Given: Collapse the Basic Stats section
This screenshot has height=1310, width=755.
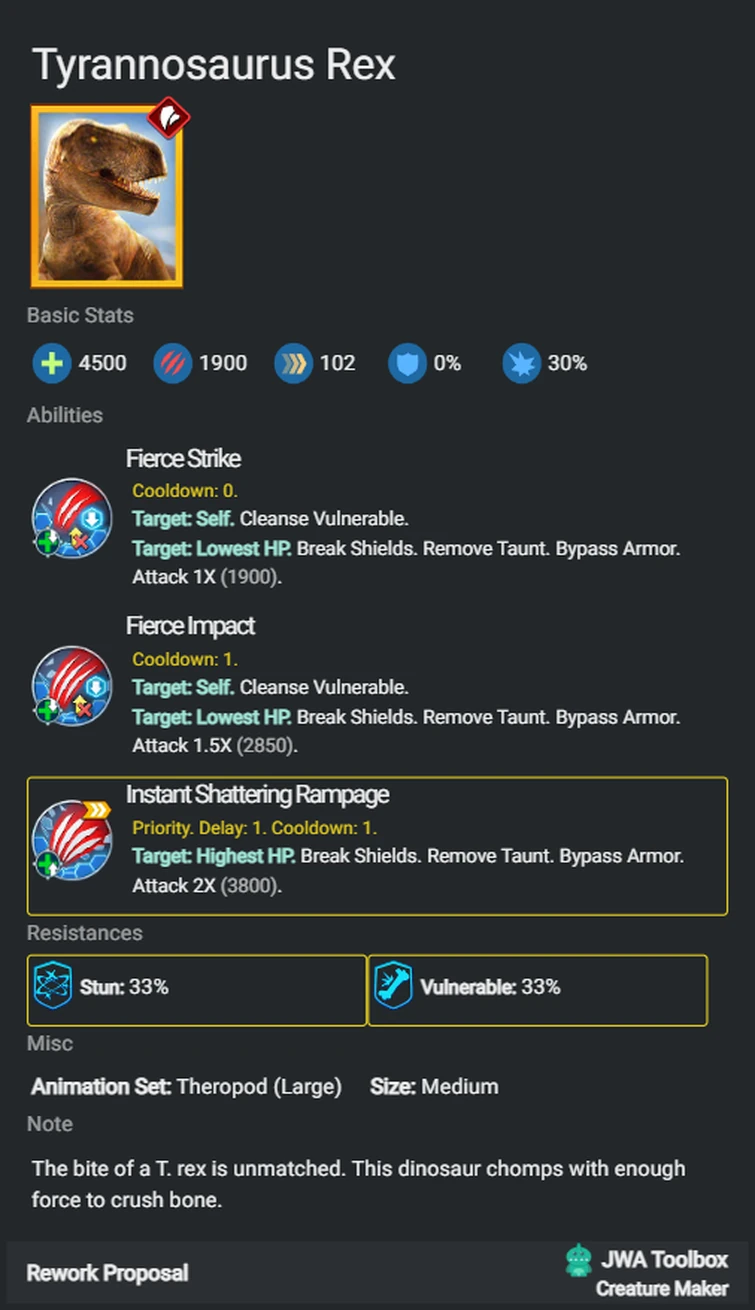Looking at the screenshot, I should click(x=79, y=315).
